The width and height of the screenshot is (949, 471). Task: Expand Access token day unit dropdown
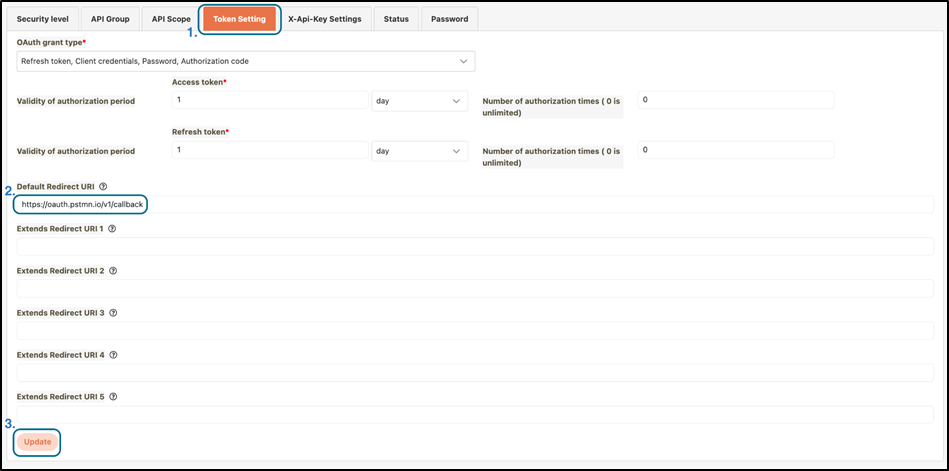(419, 101)
